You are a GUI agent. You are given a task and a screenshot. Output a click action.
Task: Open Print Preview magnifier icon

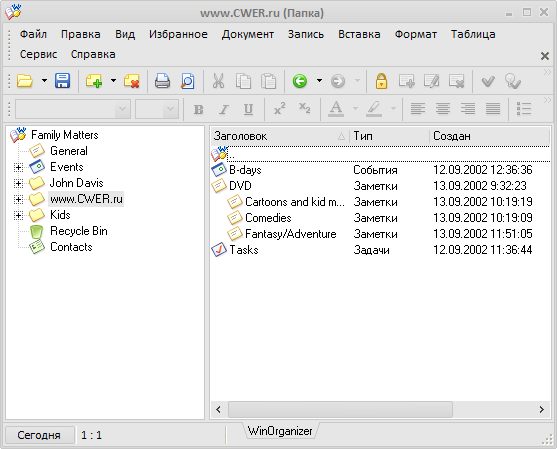(x=188, y=81)
